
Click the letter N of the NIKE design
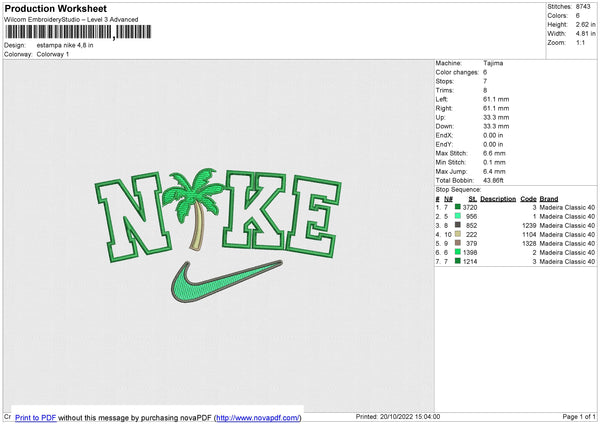point(132,217)
